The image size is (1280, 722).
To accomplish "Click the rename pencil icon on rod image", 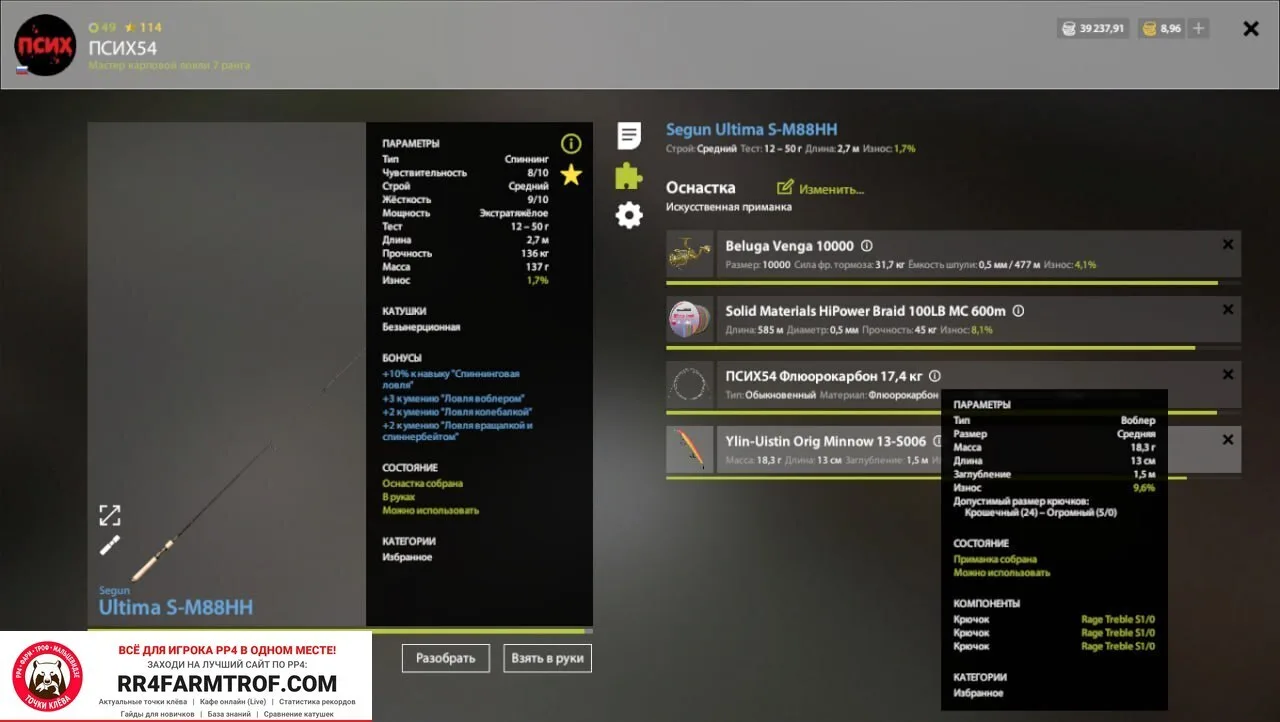I will click(x=110, y=546).
